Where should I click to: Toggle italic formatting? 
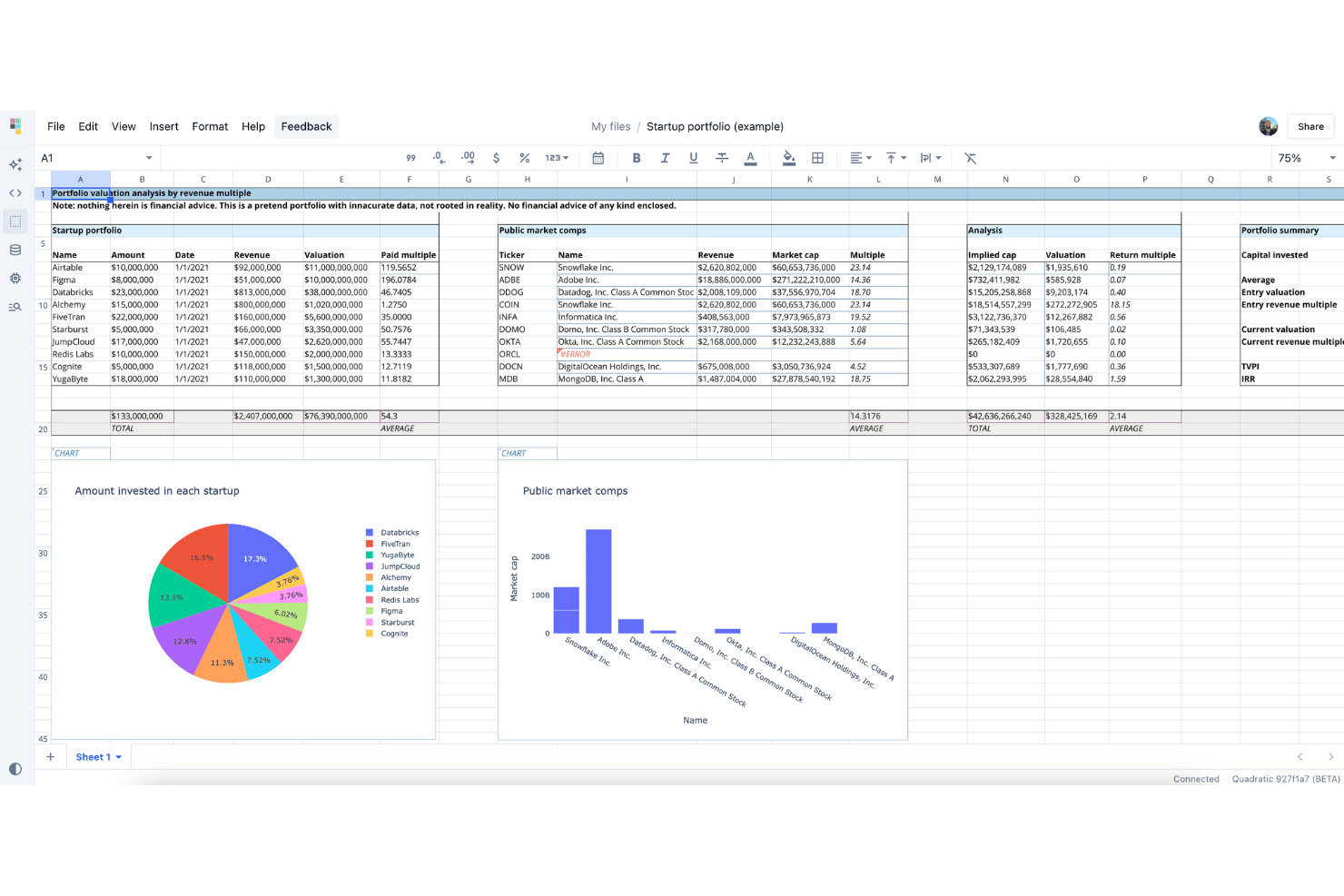(665, 158)
